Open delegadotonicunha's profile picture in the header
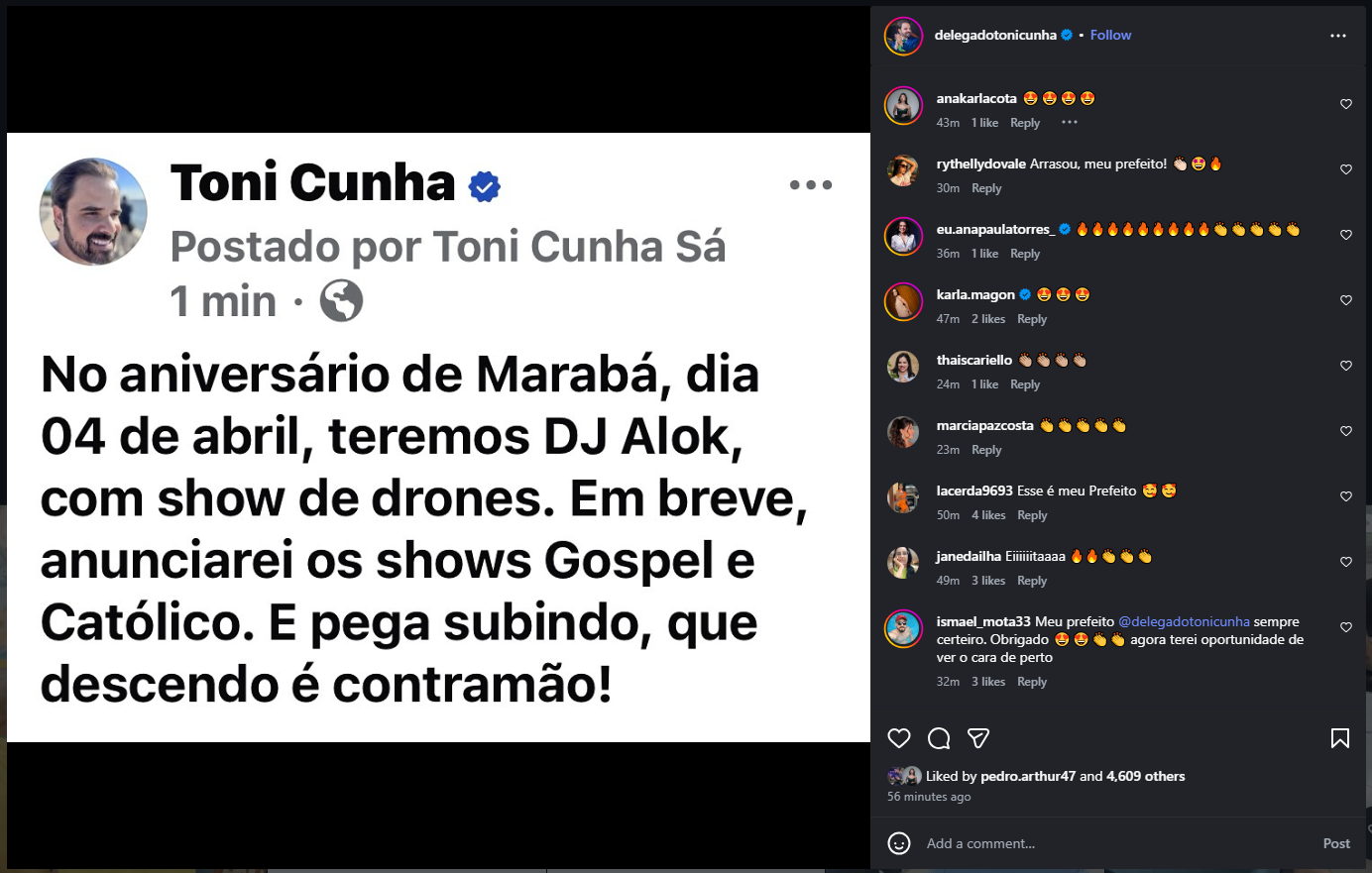 pos(904,37)
